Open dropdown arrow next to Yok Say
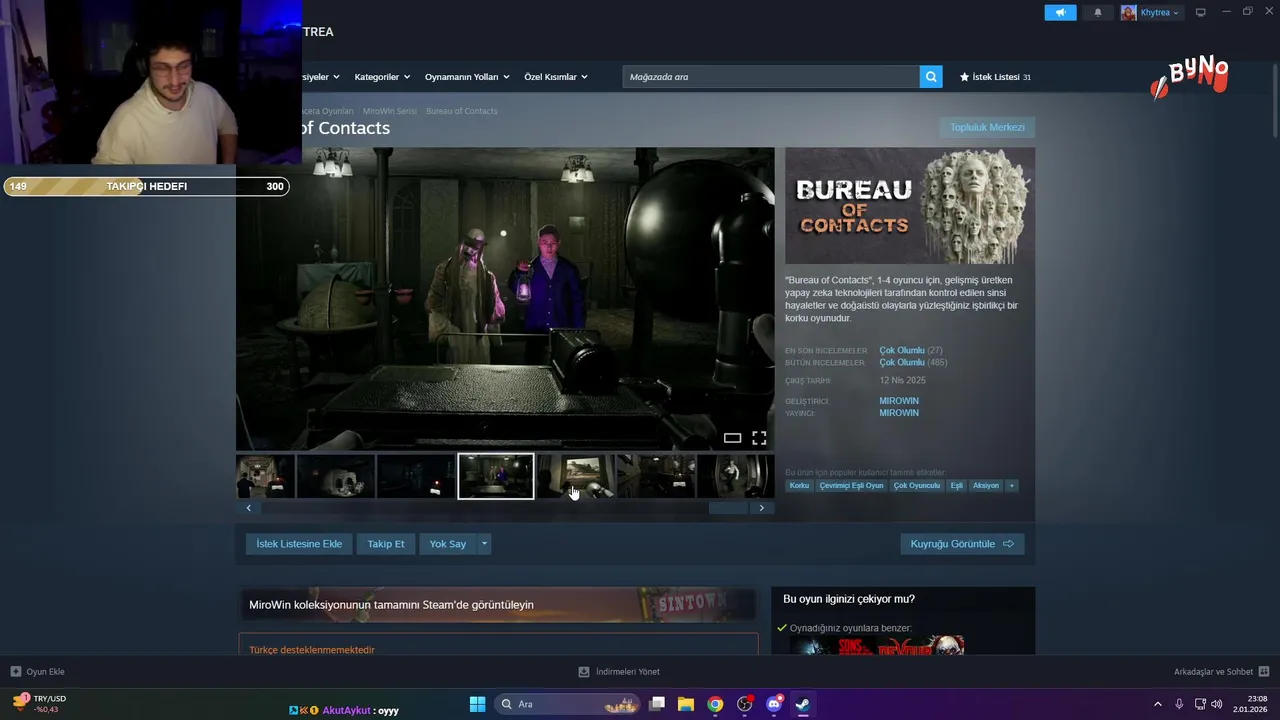Image resolution: width=1280 pixels, height=720 pixels. [484, 544]
